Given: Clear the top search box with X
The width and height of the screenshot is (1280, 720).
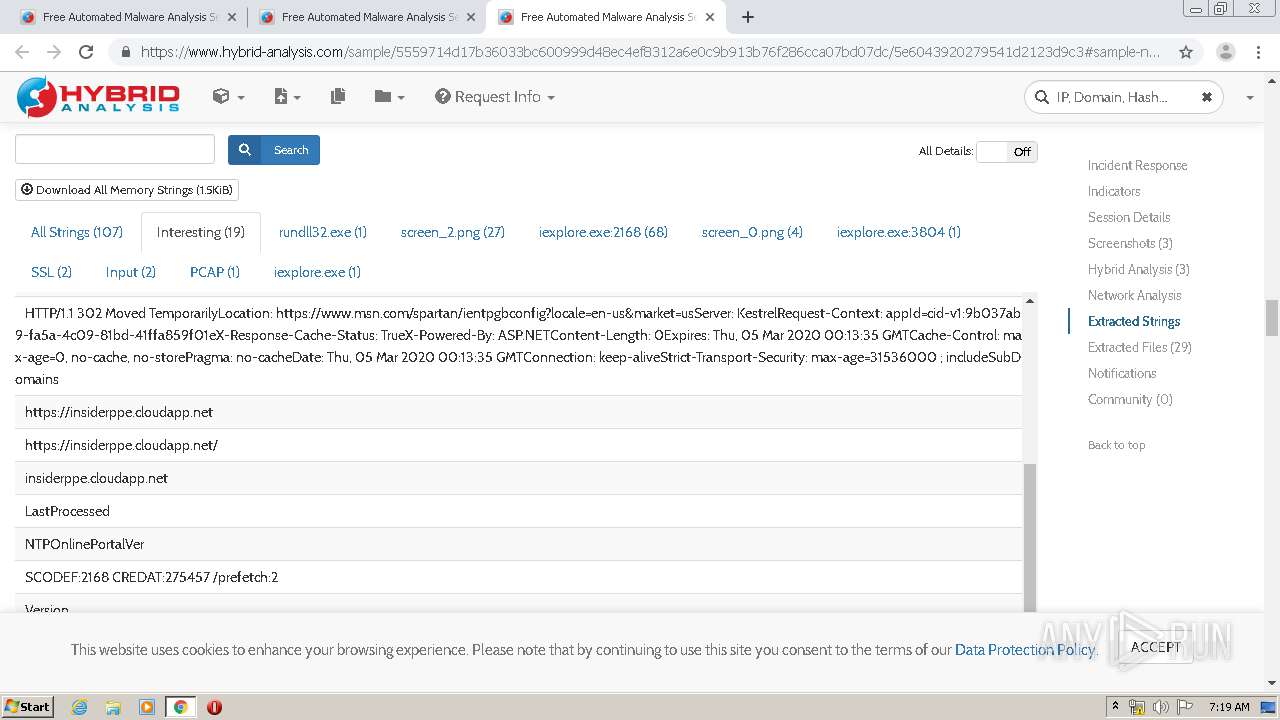Looking at the screenshot, I should tap(1206, 97).
